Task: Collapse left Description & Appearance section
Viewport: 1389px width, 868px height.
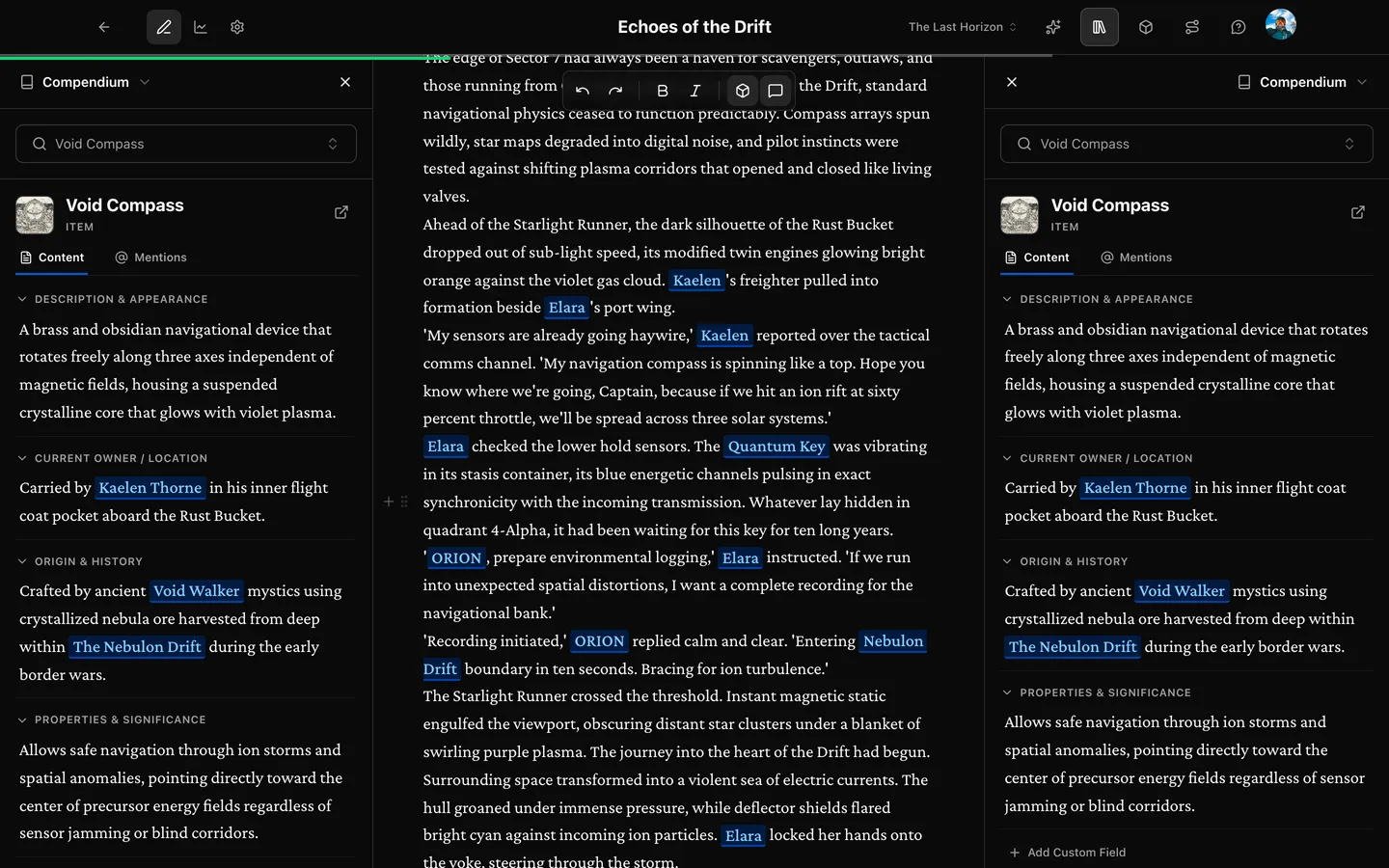Action: point(114,299)
